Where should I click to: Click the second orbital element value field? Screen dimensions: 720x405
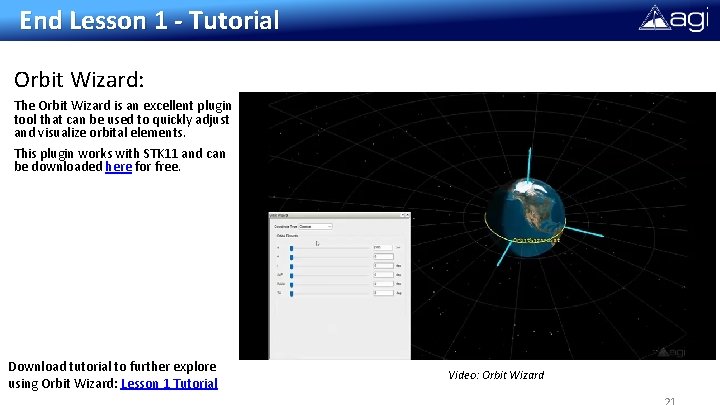click(383, 257)
